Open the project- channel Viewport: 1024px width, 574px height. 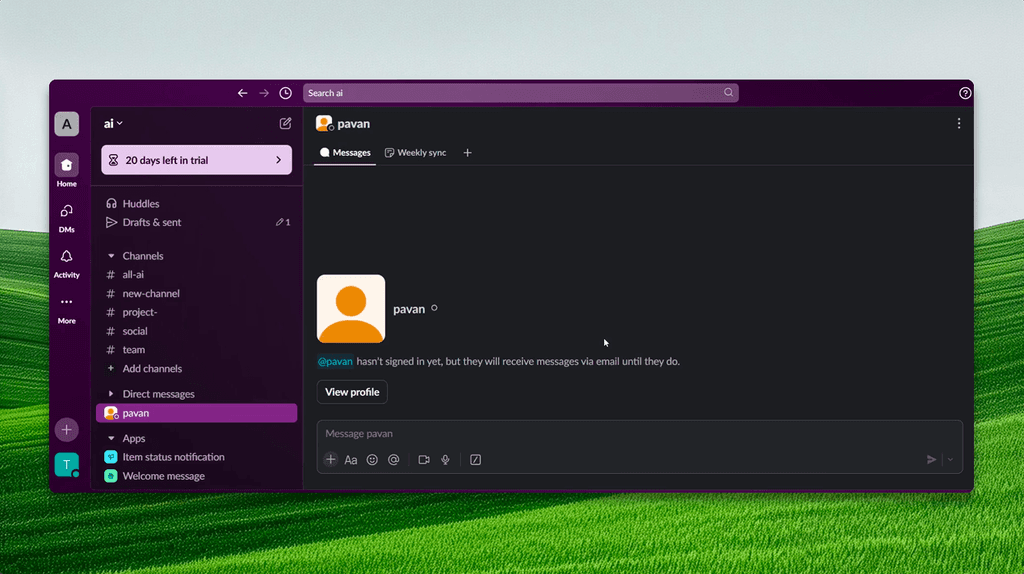pyautogui.click(x=197, y=312)
